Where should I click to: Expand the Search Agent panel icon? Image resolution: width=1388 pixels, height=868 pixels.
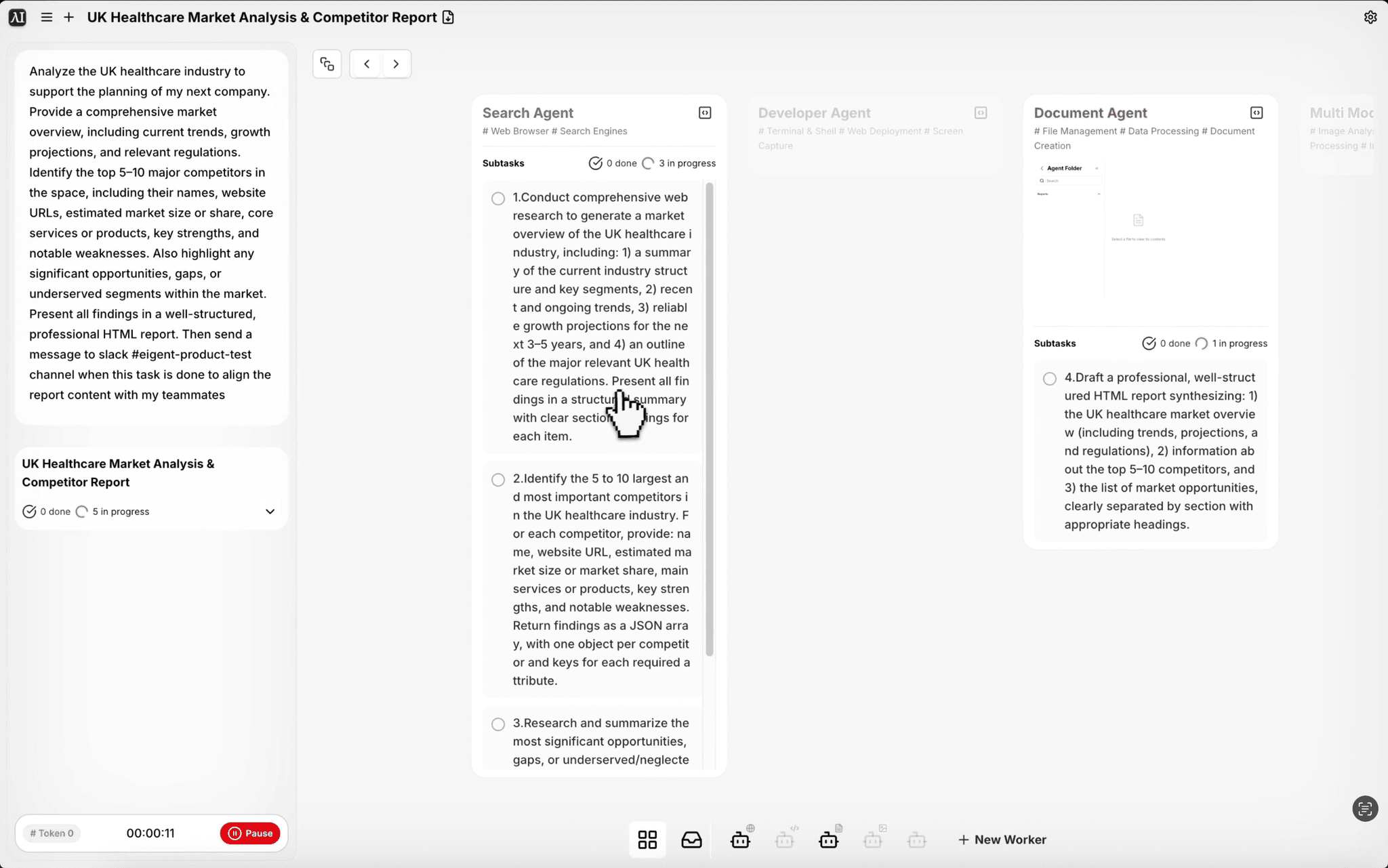point(705,113)
